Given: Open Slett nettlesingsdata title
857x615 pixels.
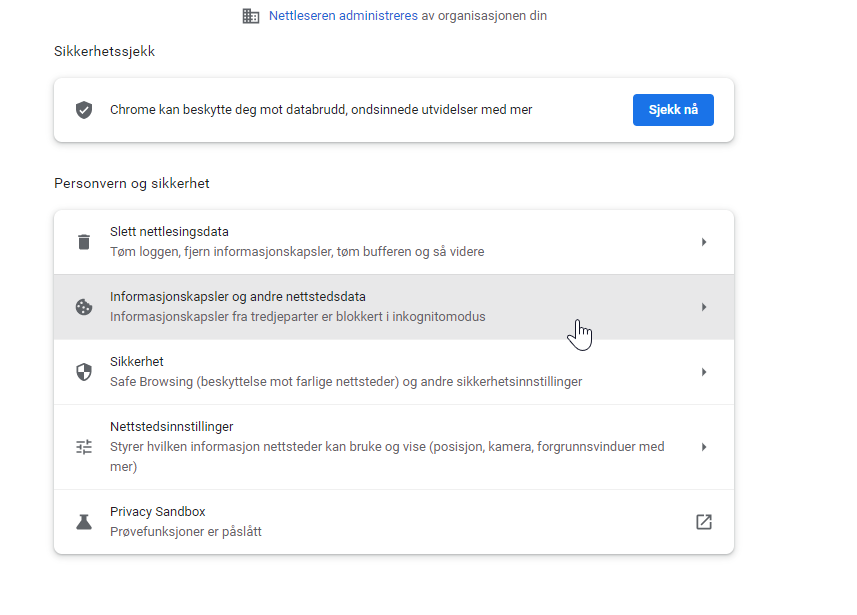Looking at the screenshot, I should pyautogui.click(x=169, y=232).
